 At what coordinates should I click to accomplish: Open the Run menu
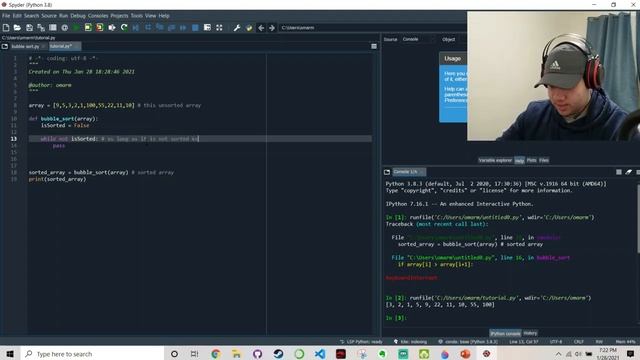point(63,16)
